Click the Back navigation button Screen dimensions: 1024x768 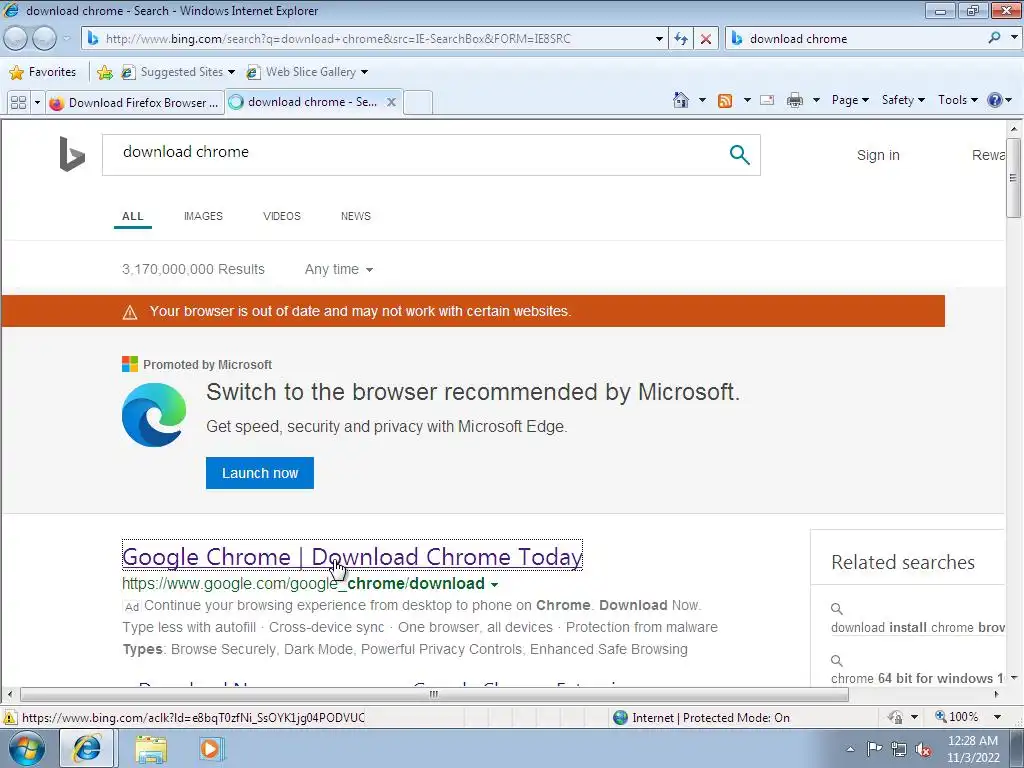pos(16,39)
